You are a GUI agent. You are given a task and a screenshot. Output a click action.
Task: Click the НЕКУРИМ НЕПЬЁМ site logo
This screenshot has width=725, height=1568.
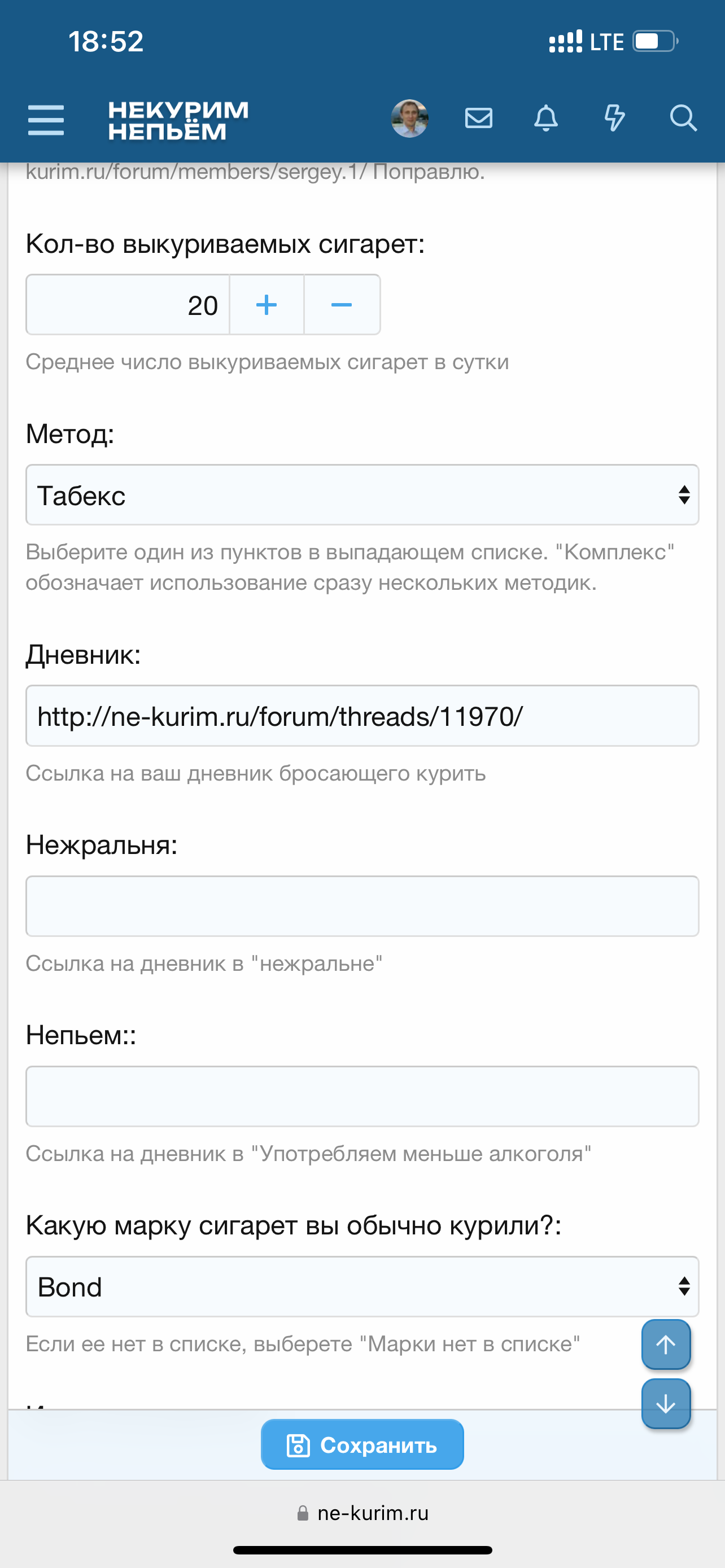(178, 120)
